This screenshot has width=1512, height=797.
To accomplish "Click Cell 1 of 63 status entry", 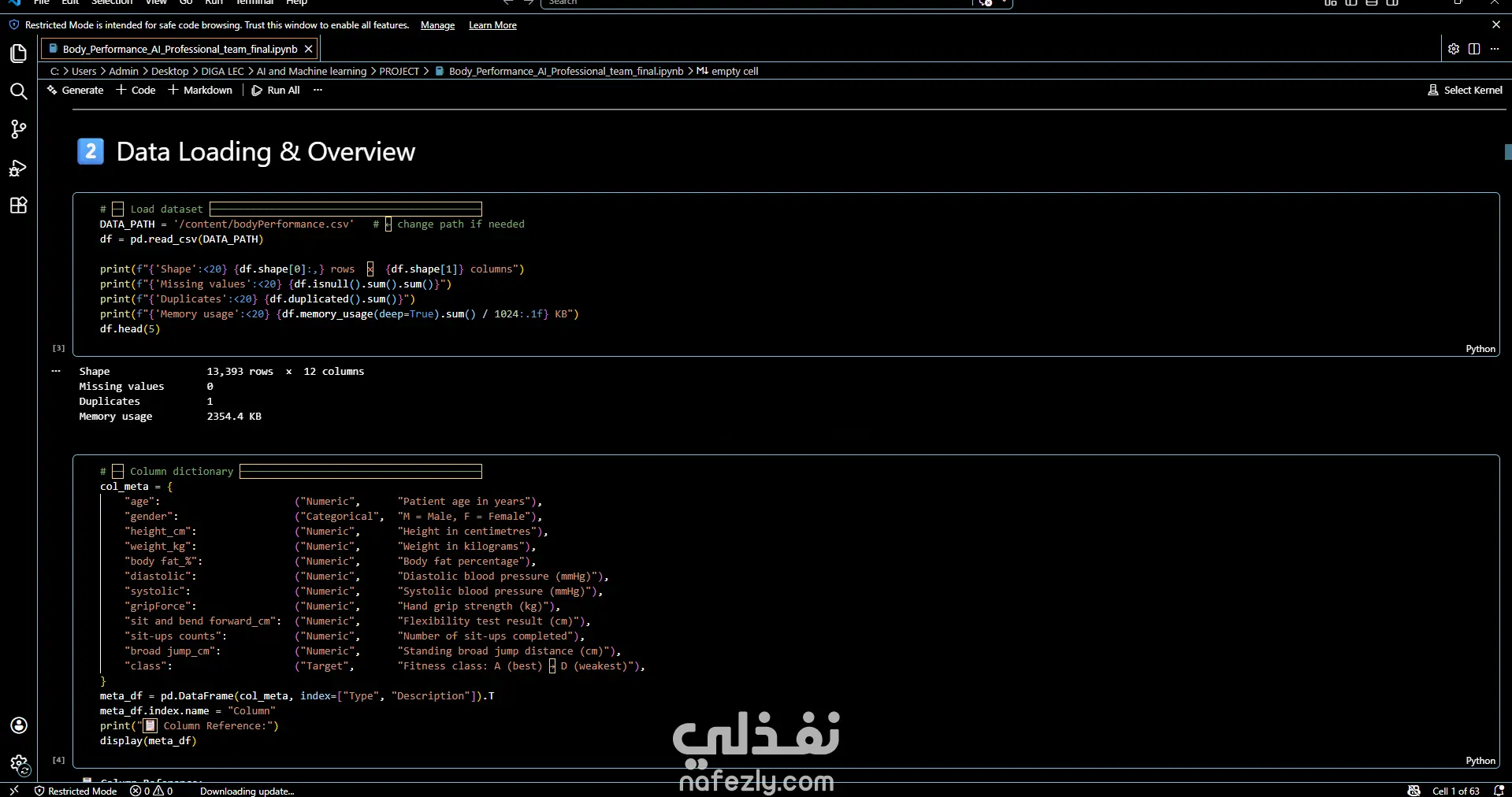I will tap(1455, 791).
